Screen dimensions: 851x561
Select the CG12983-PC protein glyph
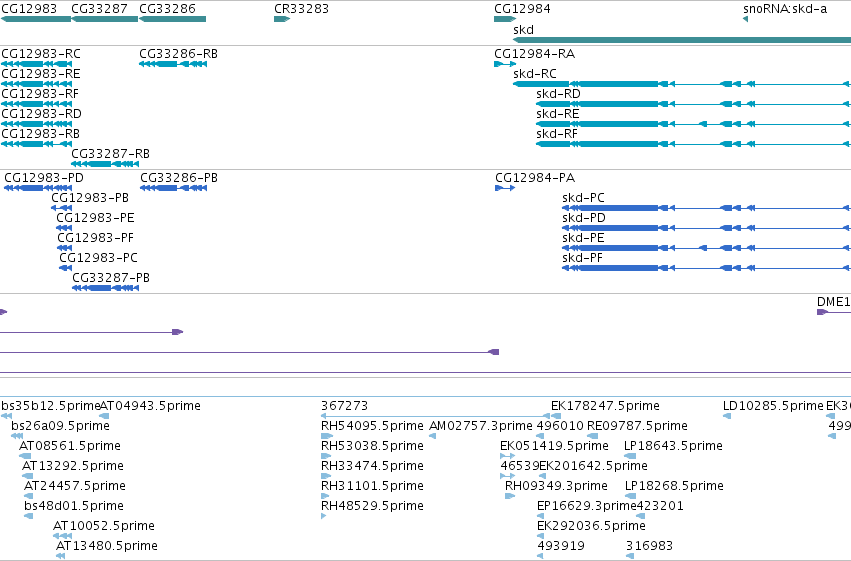tap(66, 268)
